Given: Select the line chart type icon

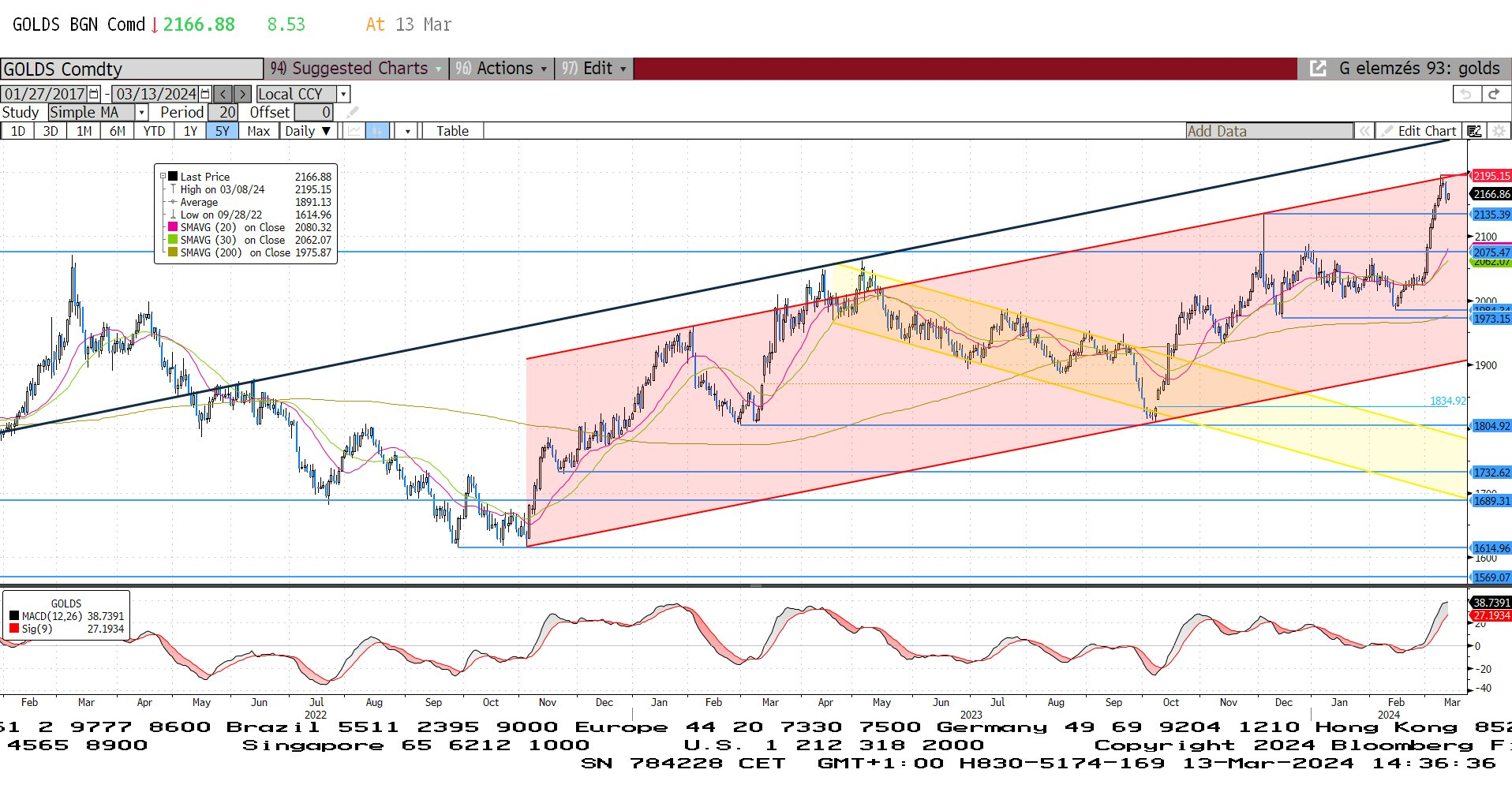Looking at the screenshot, I should coord(354,131).
